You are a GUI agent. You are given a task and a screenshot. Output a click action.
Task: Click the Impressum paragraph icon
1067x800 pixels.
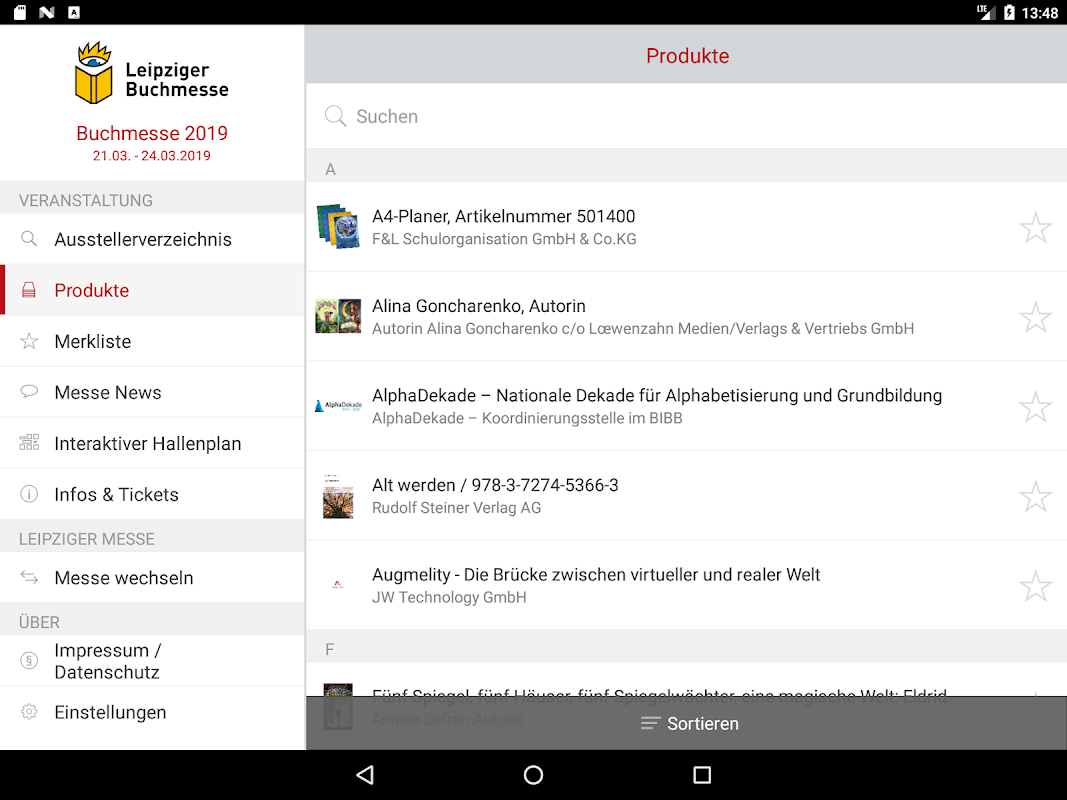pyautogui.click(x=29, y=661)
